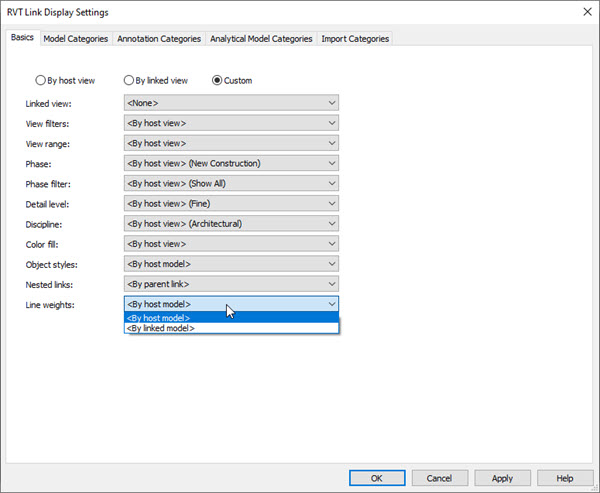Go to the Analytical Model Categories tab
Screen dimensions: 600x493
[x=260, y=39]
